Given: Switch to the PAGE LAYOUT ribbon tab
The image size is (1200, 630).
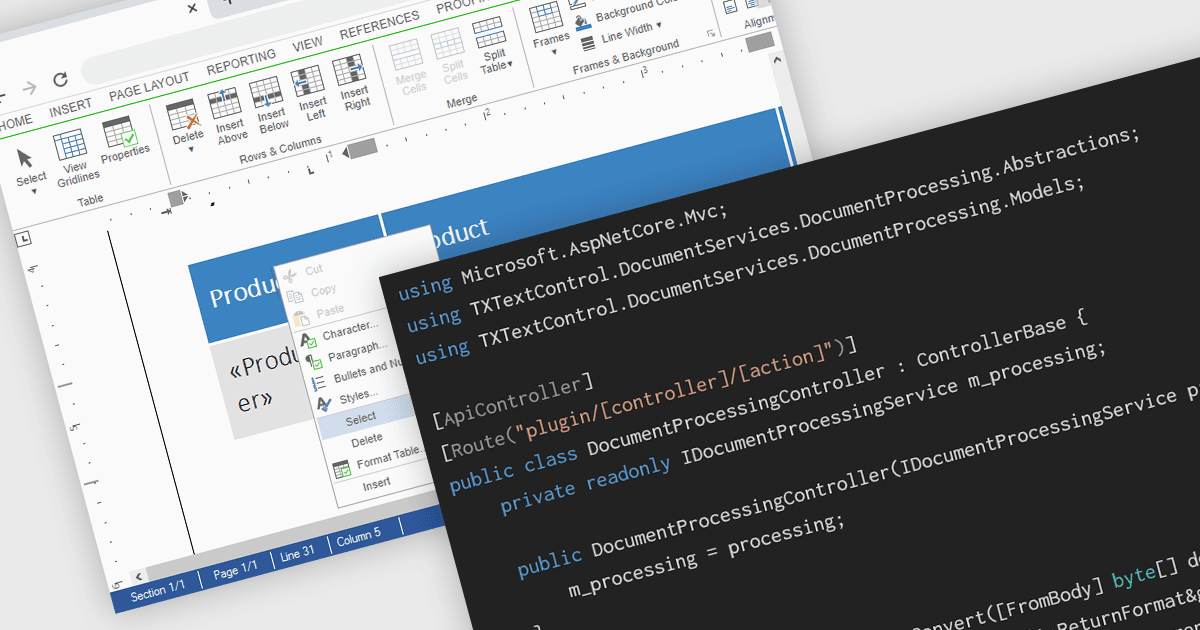Looking at the screenshot, I should coord(149,85).
